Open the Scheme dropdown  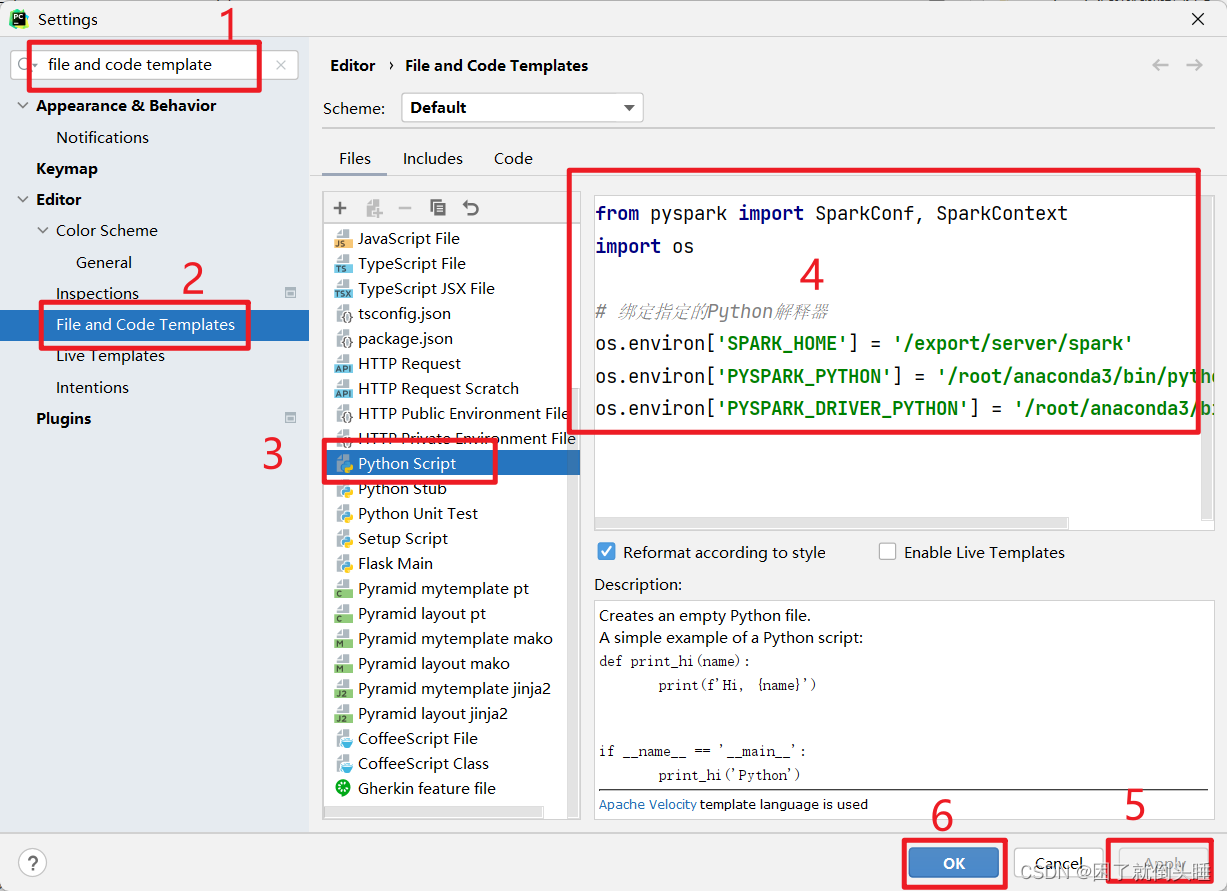522,107
